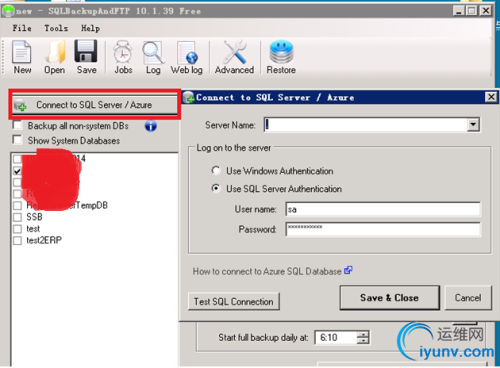
Task: Focus the User name field containing sa
Action: click(383, 209)
